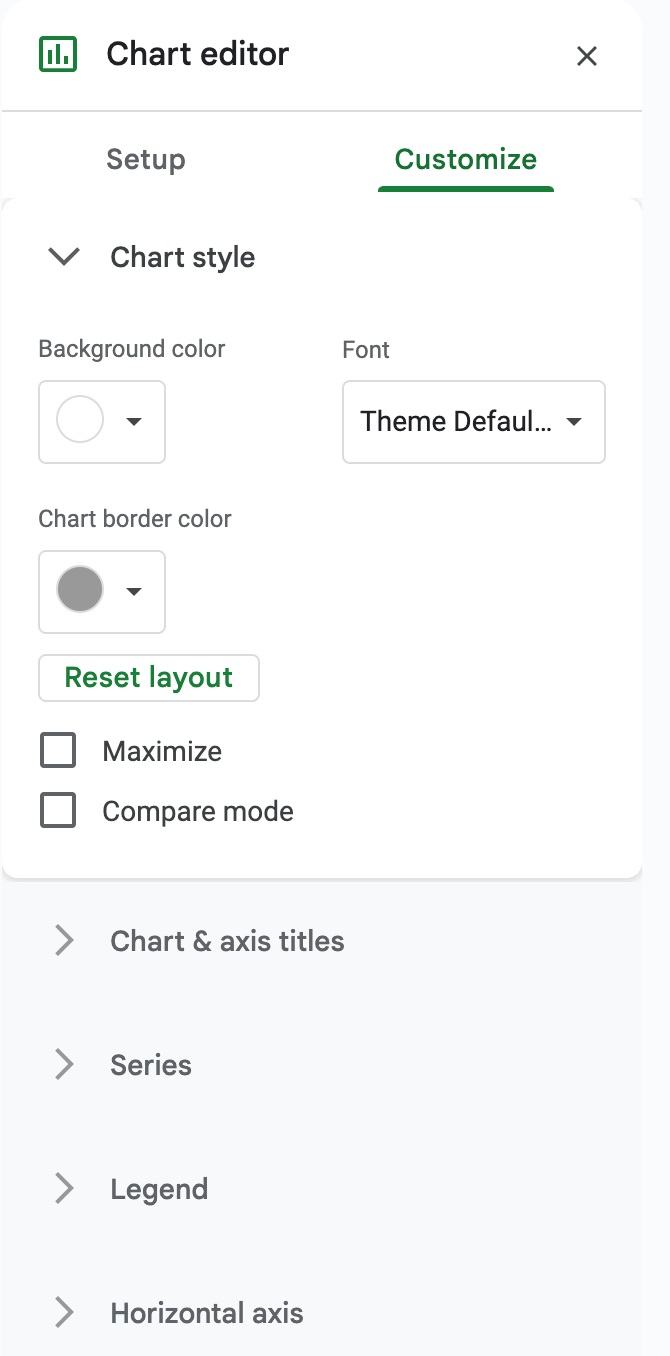Enable the Compare mode checkbox

(57, 810)
